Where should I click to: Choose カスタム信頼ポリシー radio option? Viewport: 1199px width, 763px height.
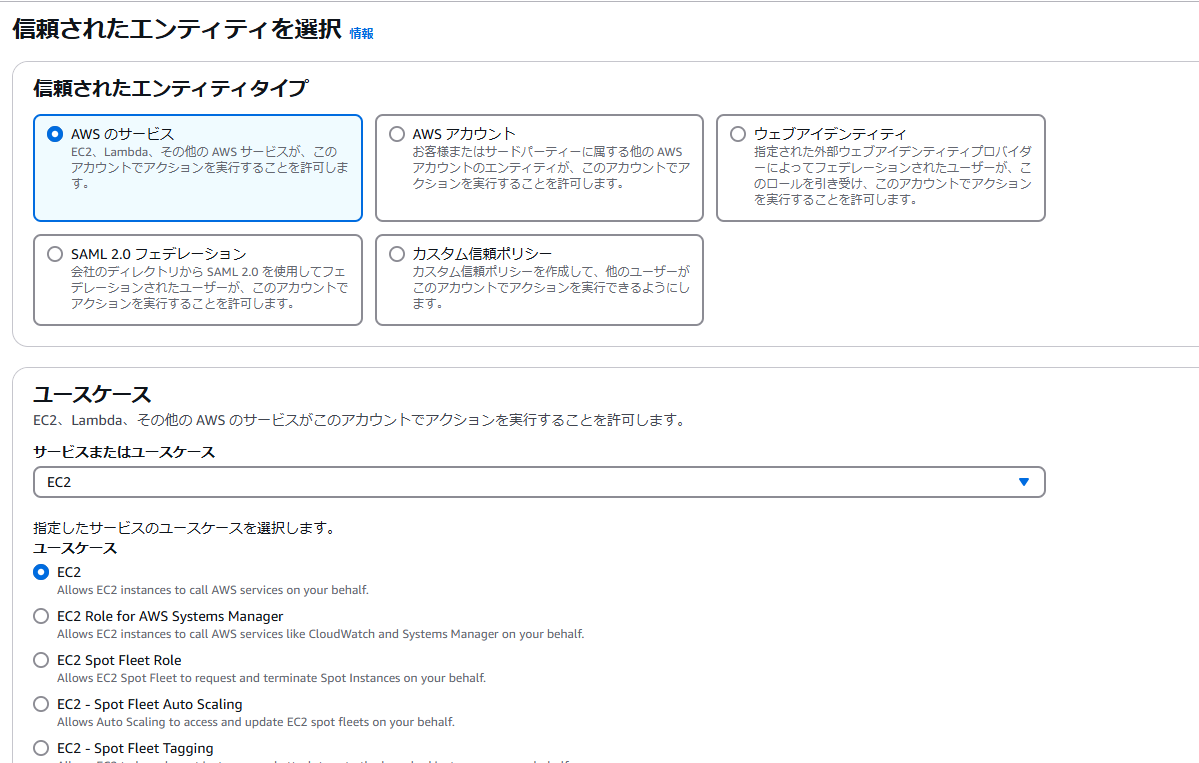[x=397, y=254]
